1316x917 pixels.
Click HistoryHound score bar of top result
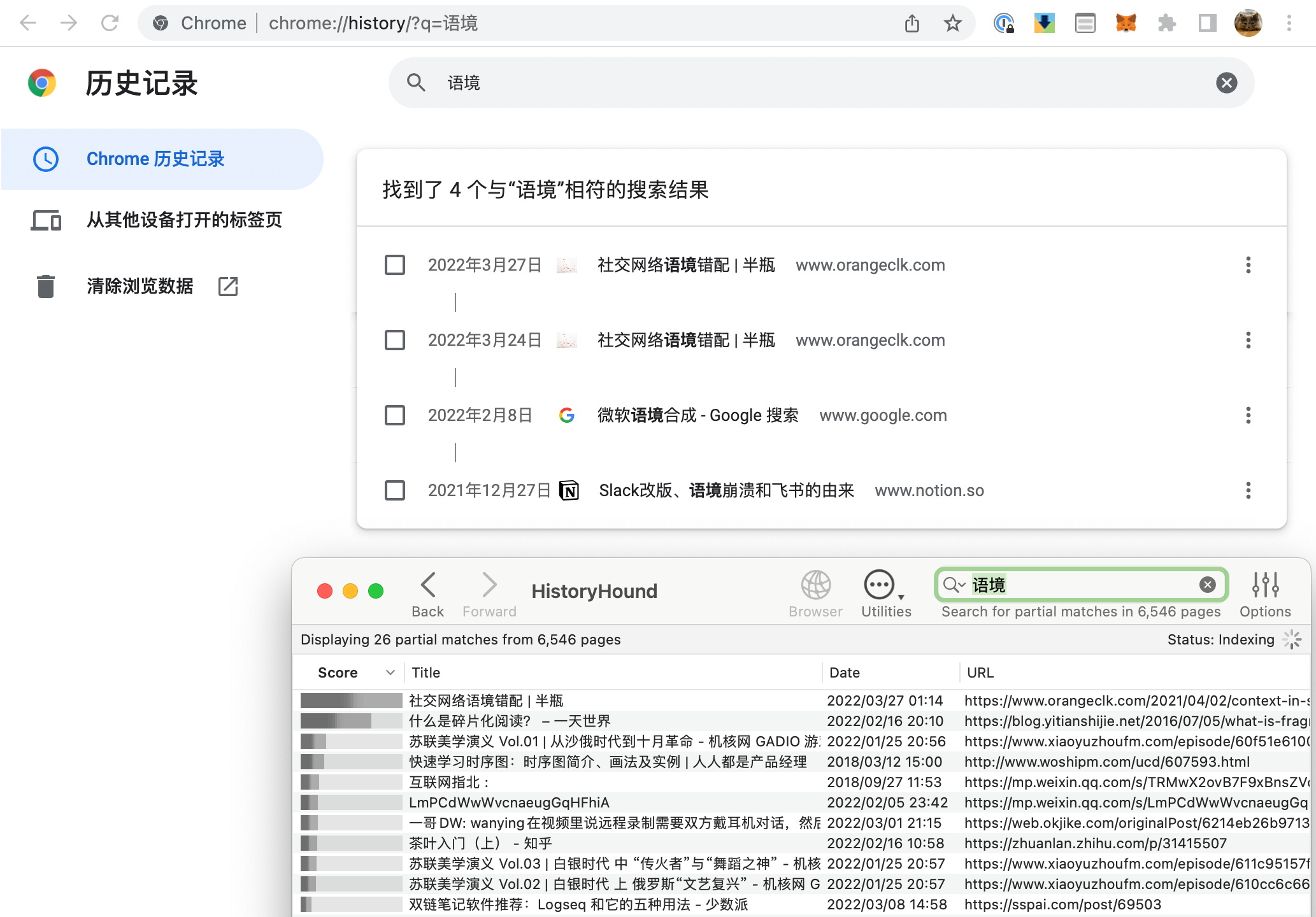coord(351,700)
